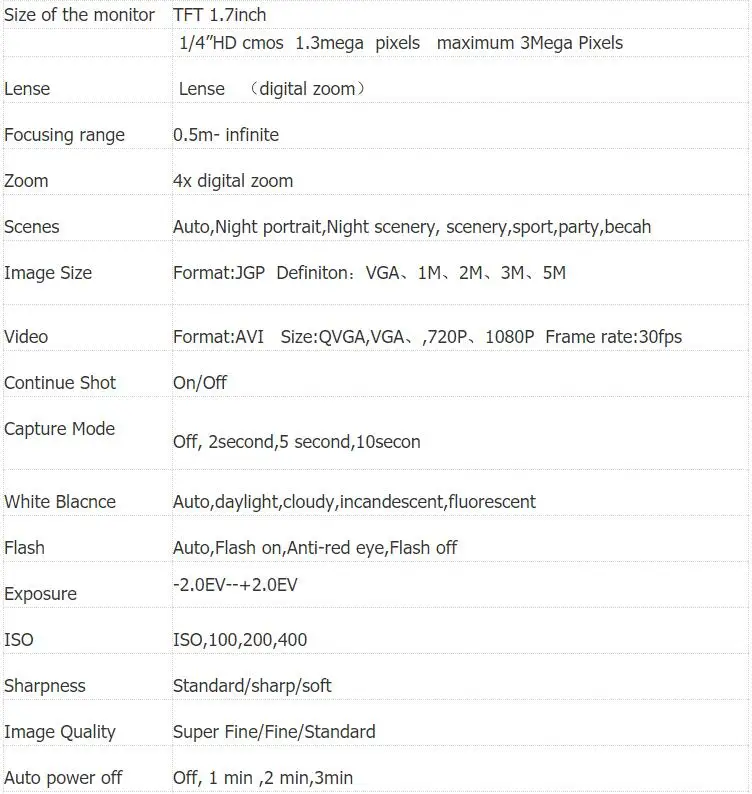Click the 'Video' row label
Screen dimensions: 752x794
pyautogui.click(x=26, y=337)
